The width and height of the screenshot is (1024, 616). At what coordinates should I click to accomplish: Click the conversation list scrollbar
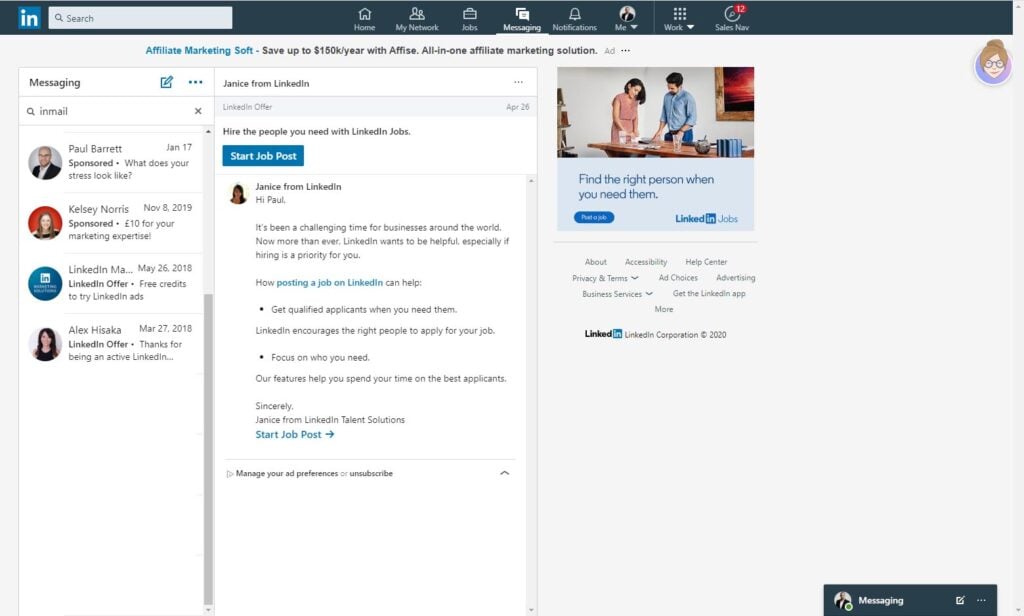coord(208,449)
